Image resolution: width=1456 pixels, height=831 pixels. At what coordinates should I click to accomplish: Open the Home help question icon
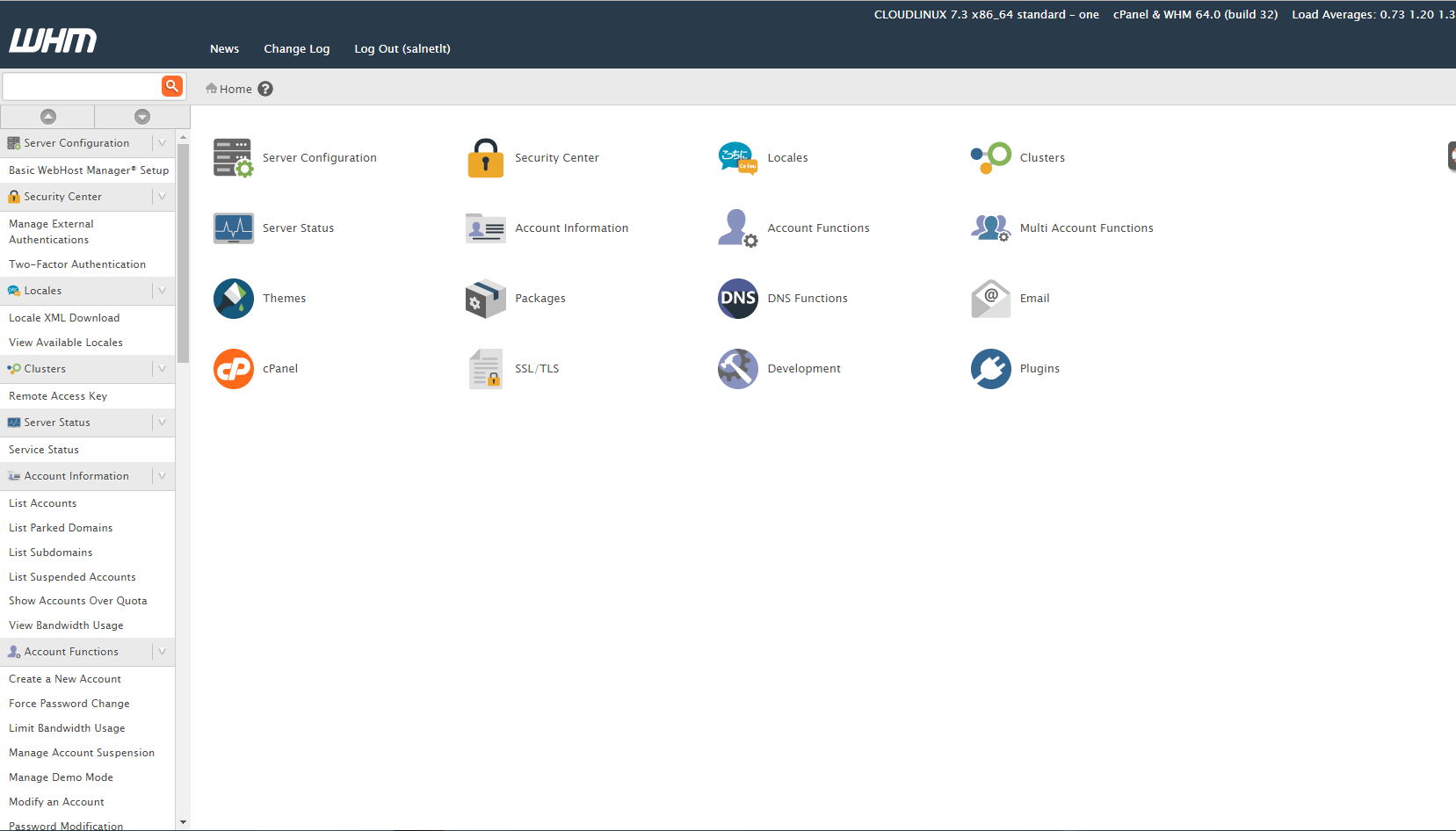pos(265,89)
